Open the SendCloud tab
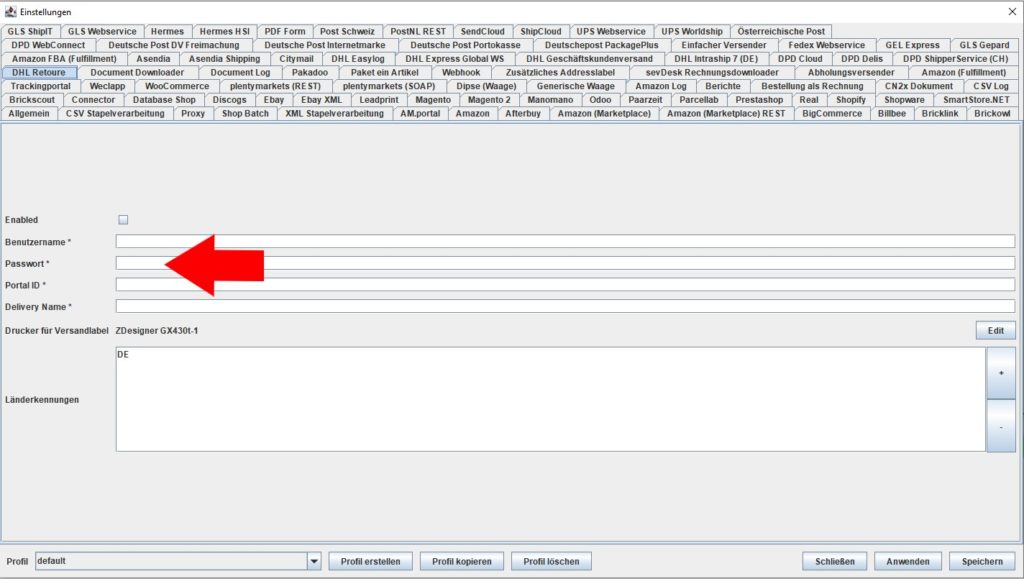Screen dimensions: 1024x579 [483, 31]
